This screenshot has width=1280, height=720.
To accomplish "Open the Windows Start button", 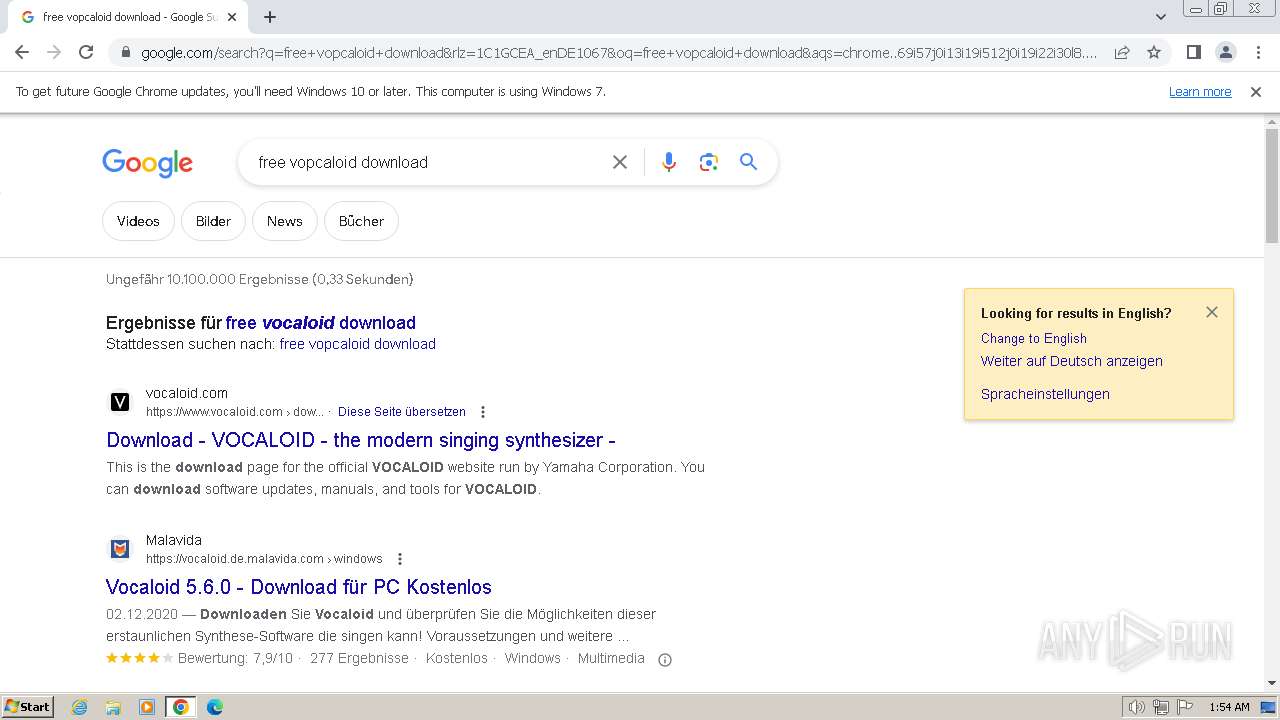I will tap(28, 707).
